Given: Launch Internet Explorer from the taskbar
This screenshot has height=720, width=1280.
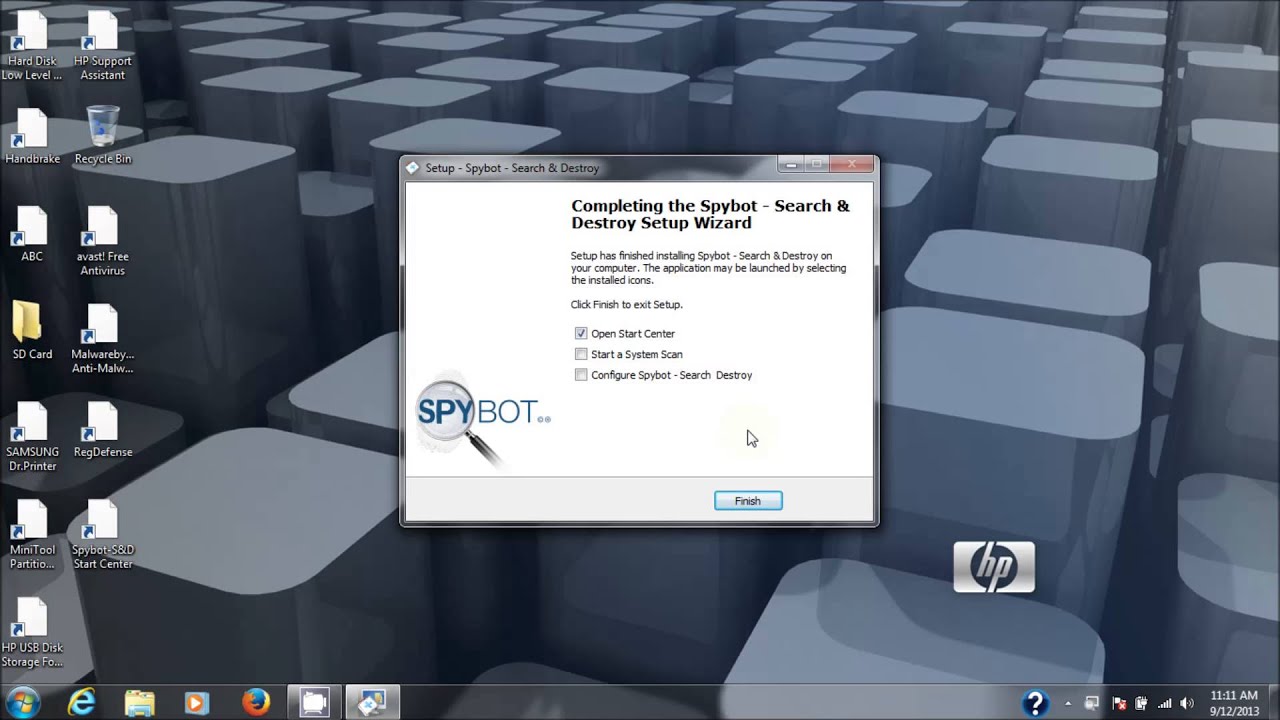Looking at the screenshot, I should click(81, 703).
